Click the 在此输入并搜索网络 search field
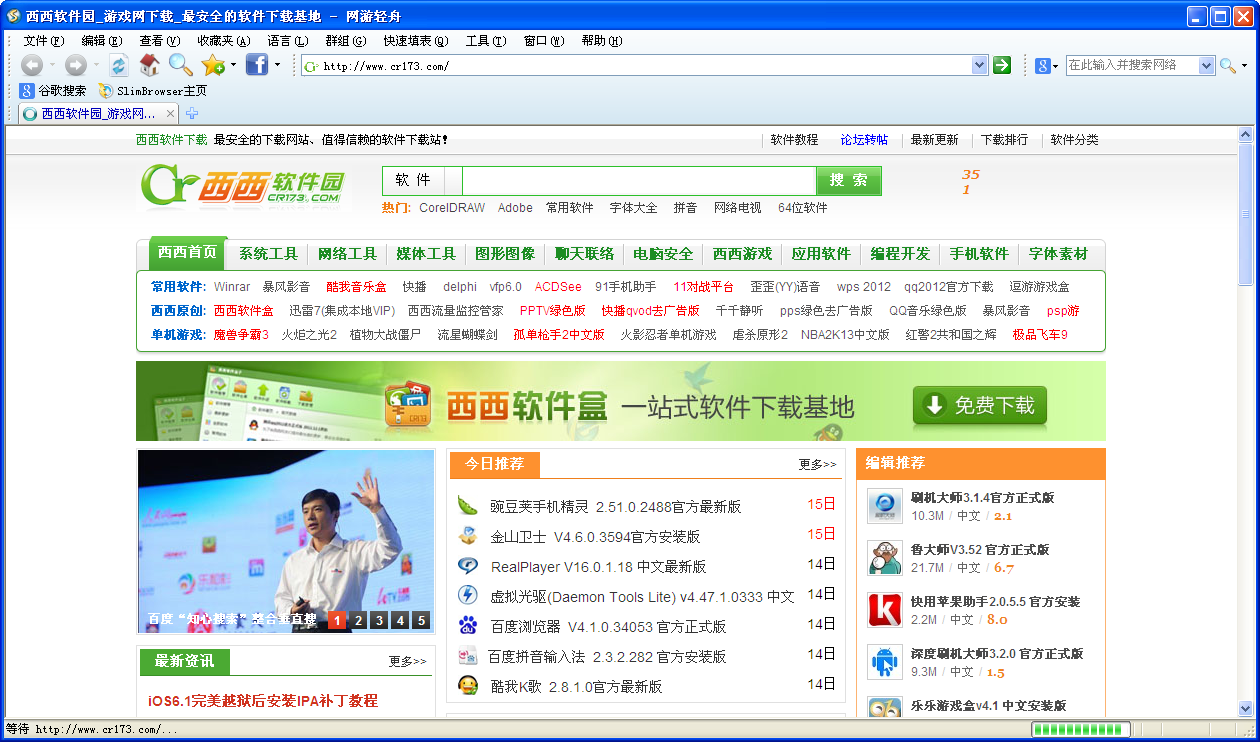 [1132, 65]
